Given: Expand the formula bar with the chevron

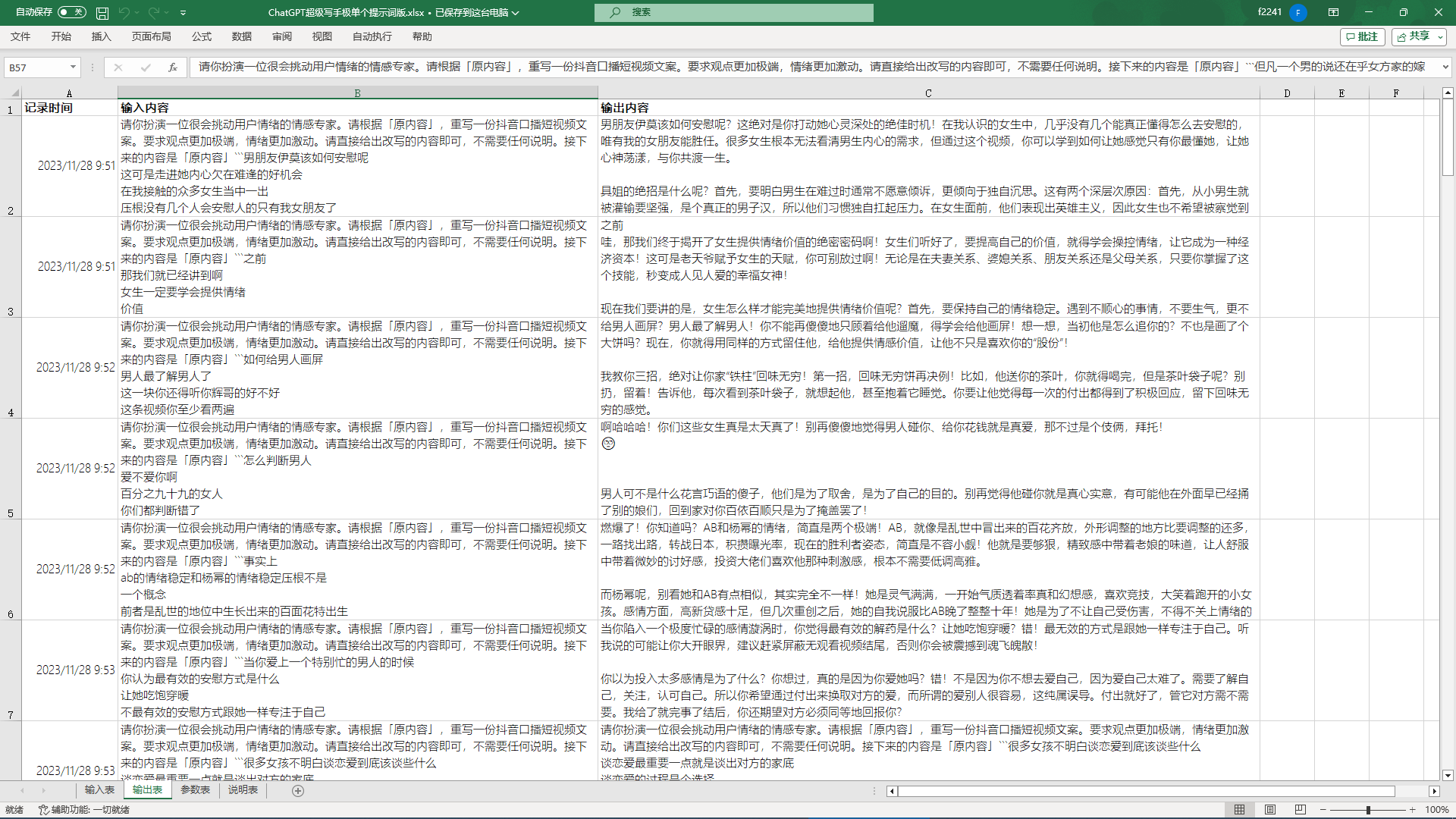Looking at the screenshot, I should tap(1445, 67).
